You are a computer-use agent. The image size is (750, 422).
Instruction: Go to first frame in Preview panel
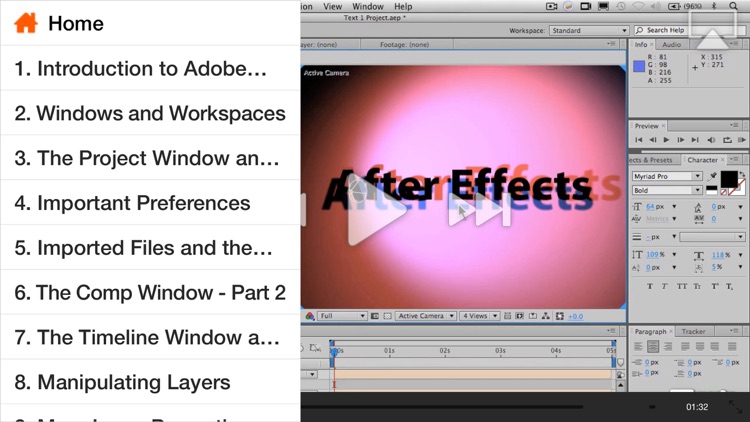pos(639,140)
